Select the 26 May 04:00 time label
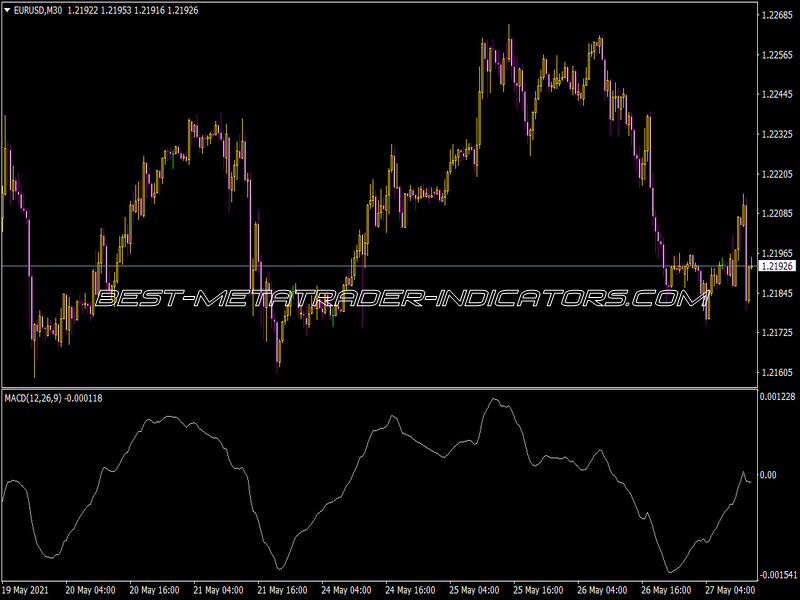The width and height of the screenshot is (800, 600). pos(602,590)
